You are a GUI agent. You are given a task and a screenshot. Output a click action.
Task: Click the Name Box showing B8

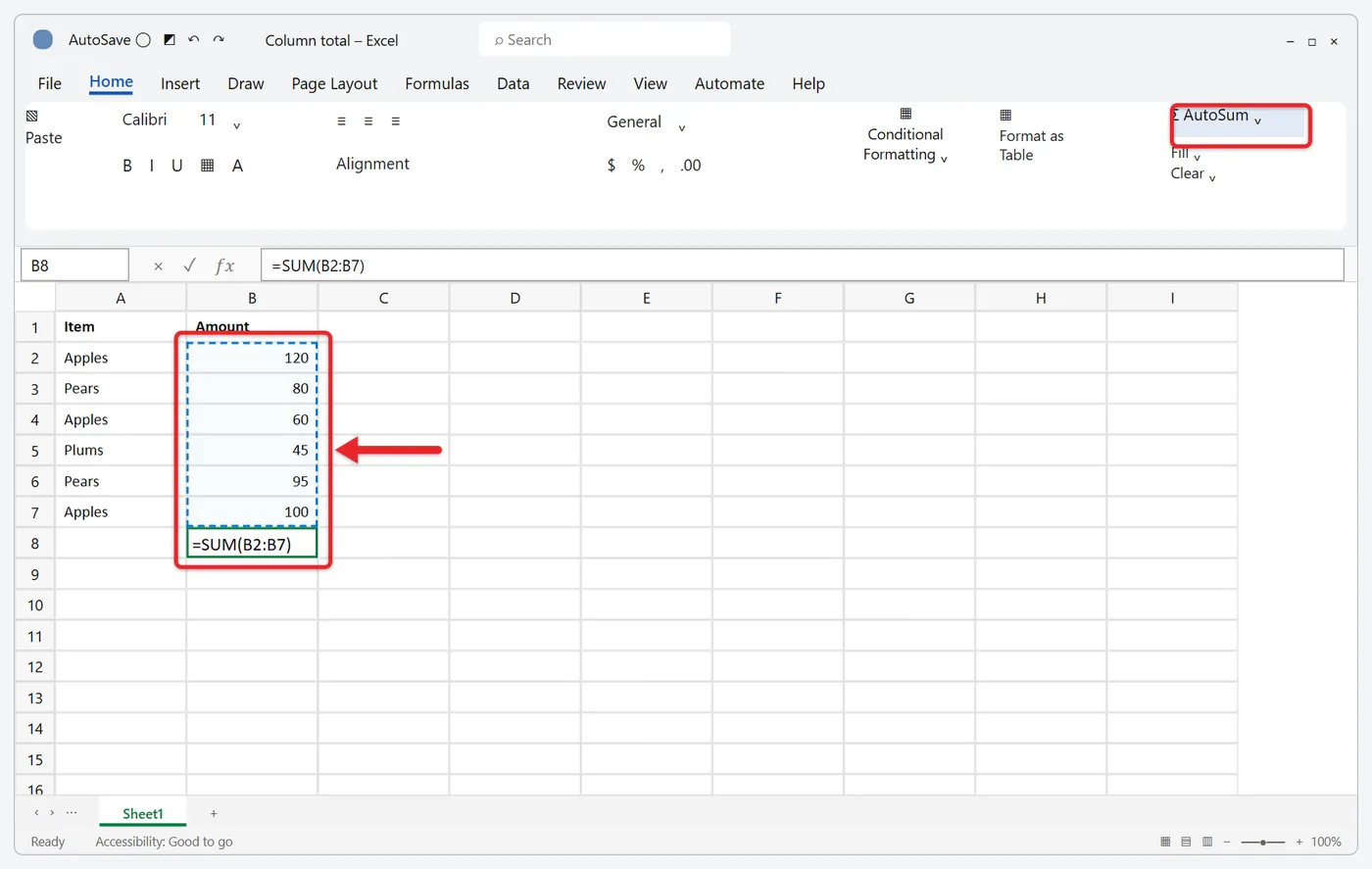74,266
